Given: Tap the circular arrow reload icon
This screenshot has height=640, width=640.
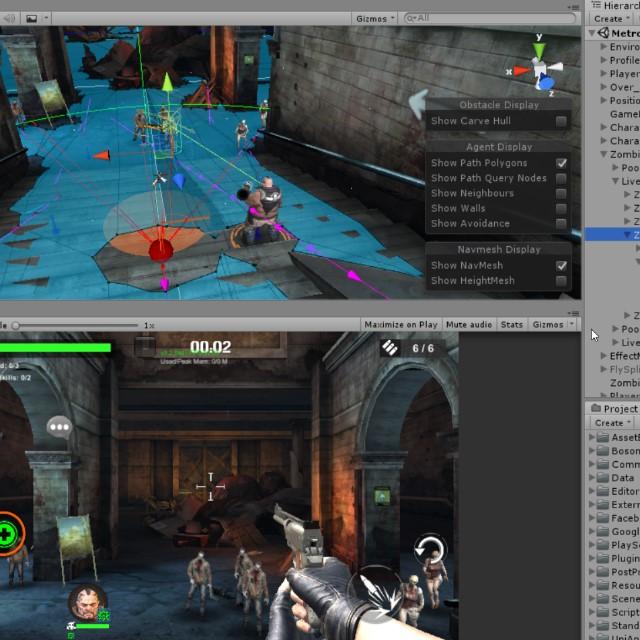Looking at the screenshot, I should tap(430, 549).
